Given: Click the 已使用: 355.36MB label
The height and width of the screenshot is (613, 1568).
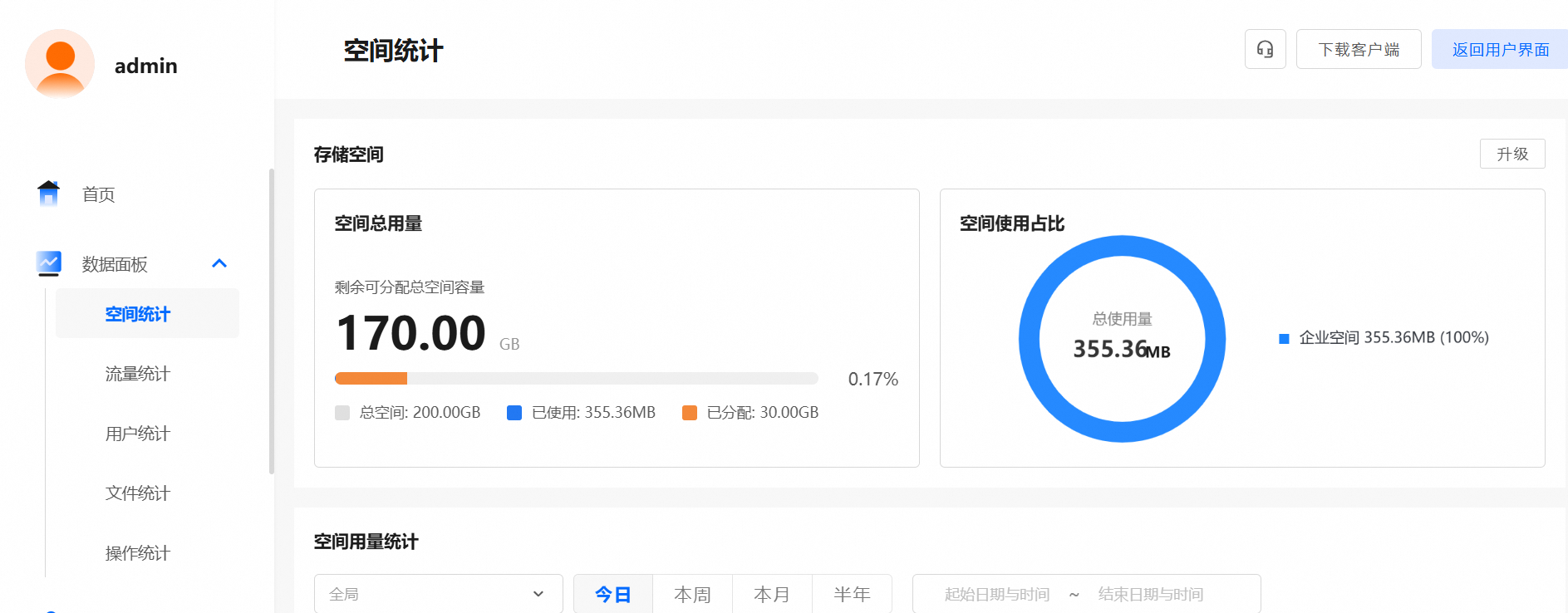Looking at the screenshot, I should (x=593, y=413).
